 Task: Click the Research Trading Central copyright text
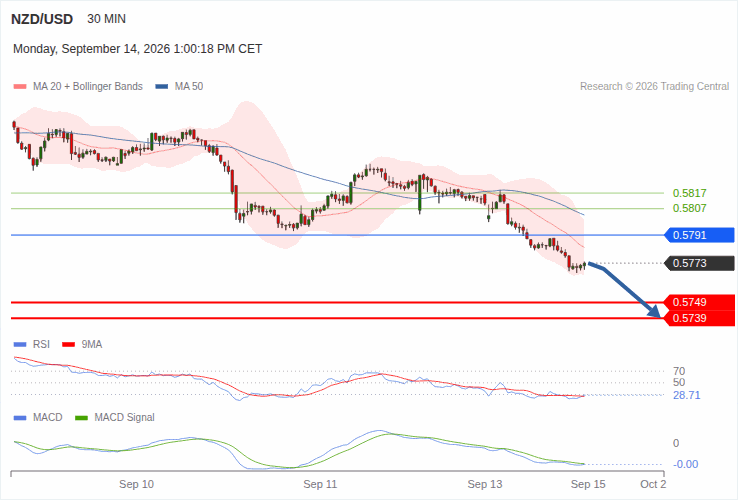pos(654,87)
